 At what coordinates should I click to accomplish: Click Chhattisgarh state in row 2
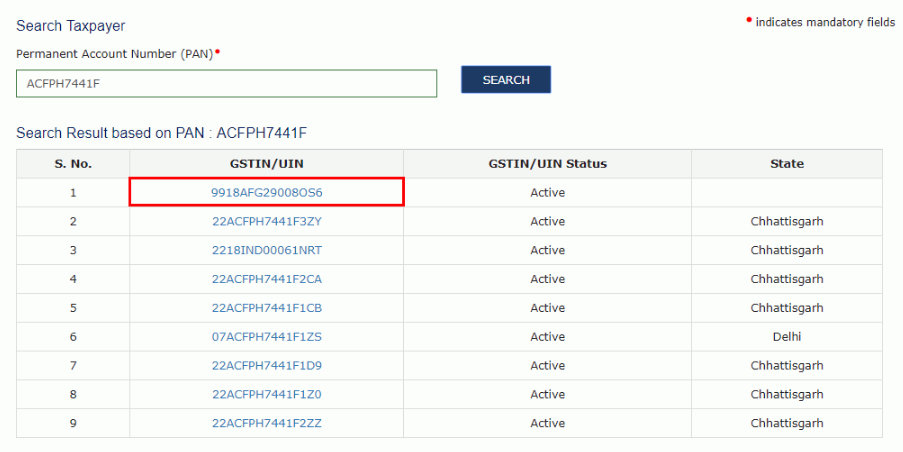tap(787, 221)
